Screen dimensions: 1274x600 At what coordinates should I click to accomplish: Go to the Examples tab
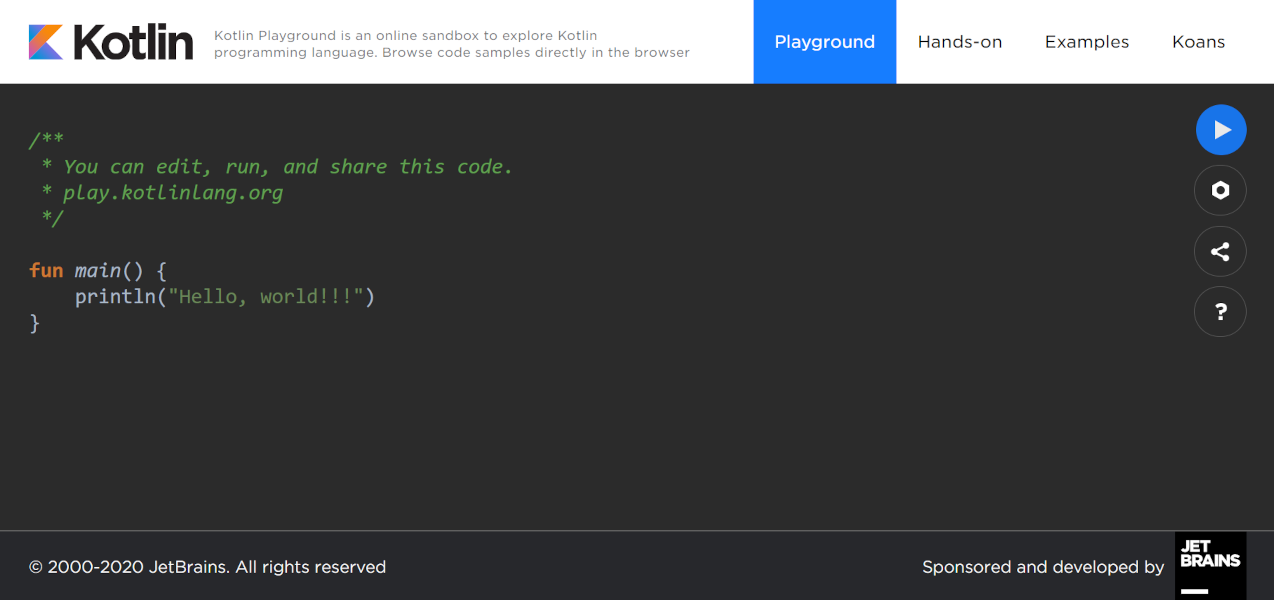pos(1087,42)
